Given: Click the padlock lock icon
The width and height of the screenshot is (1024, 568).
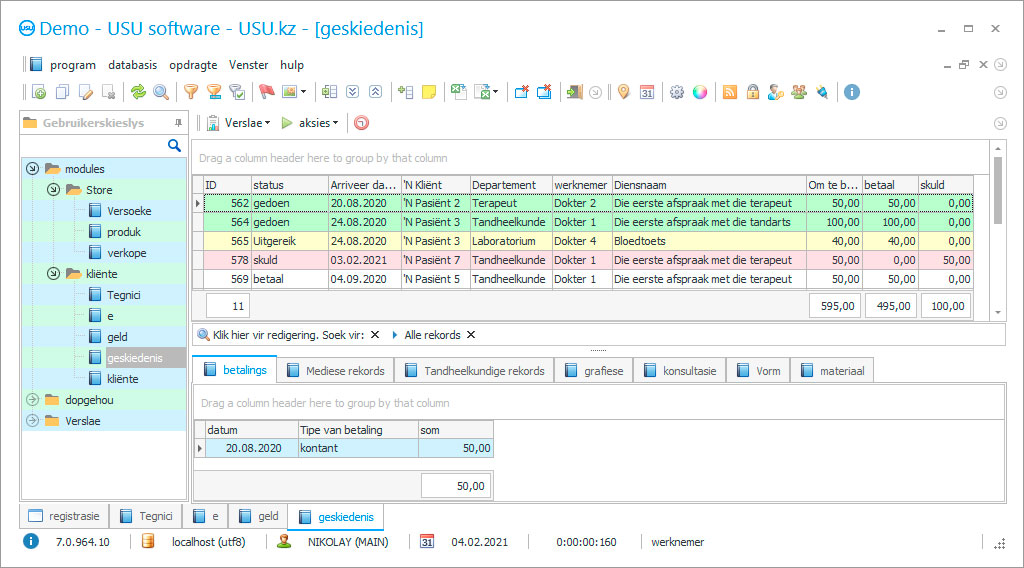Looking at the screenshot, I should (x=752, y=92).
